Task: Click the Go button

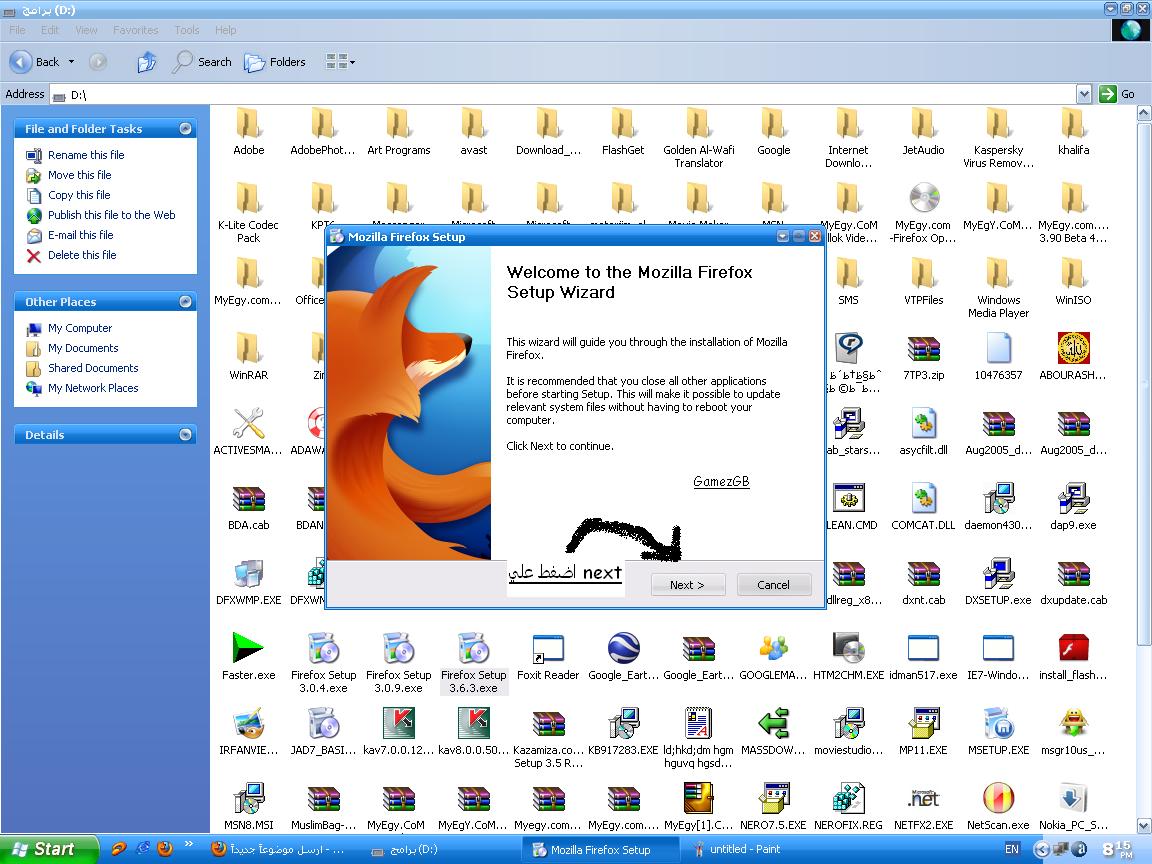Action: (x=1117, y=94)
